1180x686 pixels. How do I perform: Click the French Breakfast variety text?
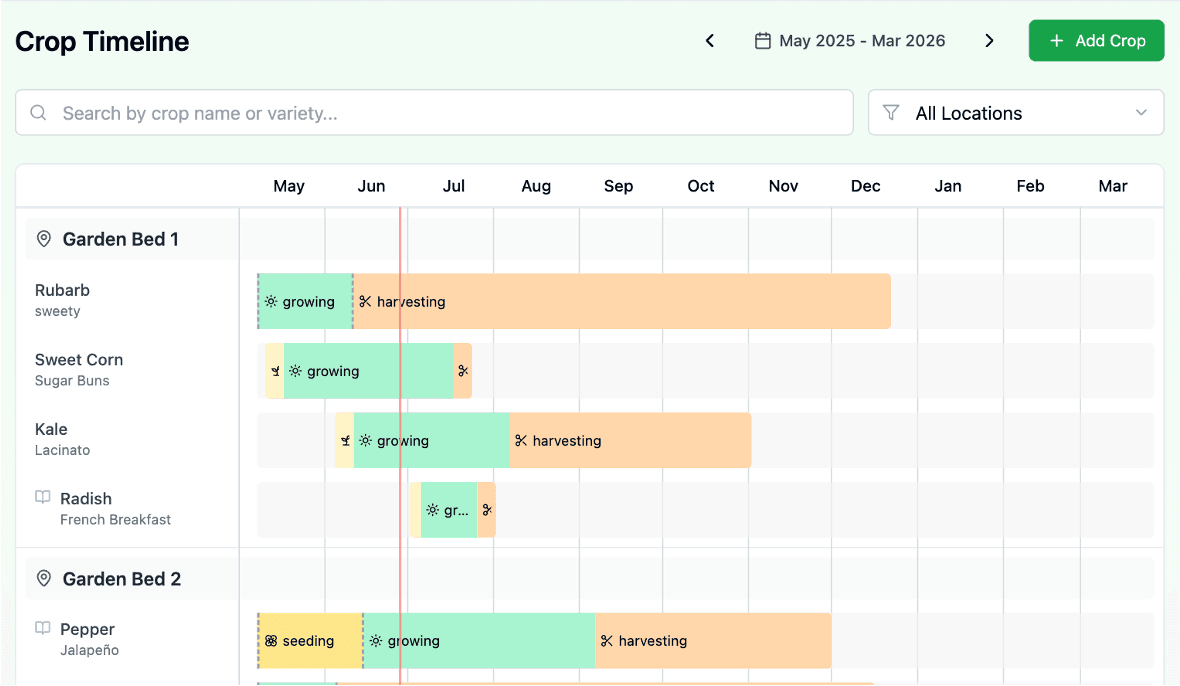tap(115, 520)
